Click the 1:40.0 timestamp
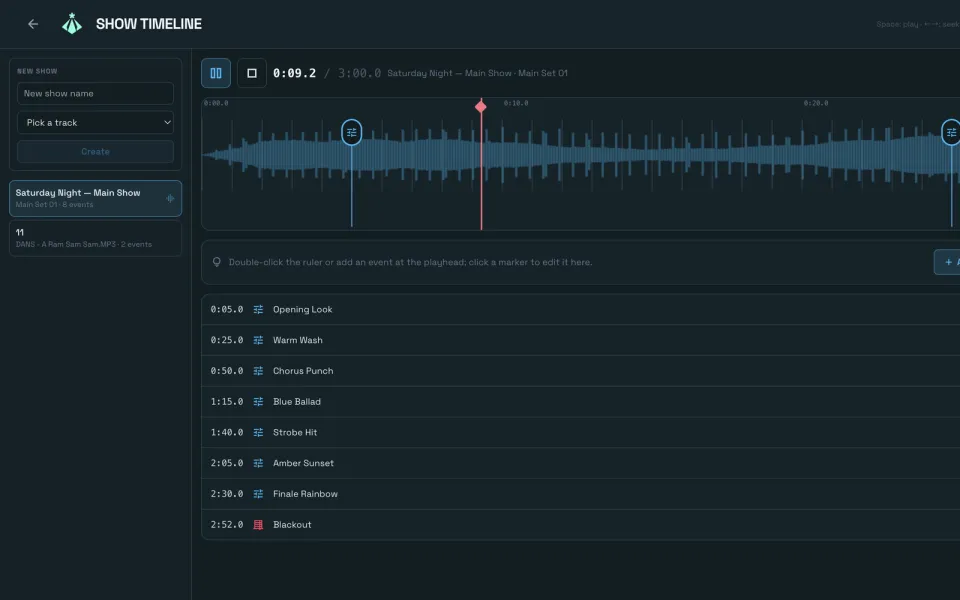This screenshot has height=600, width=960. (x=227, y=432)
